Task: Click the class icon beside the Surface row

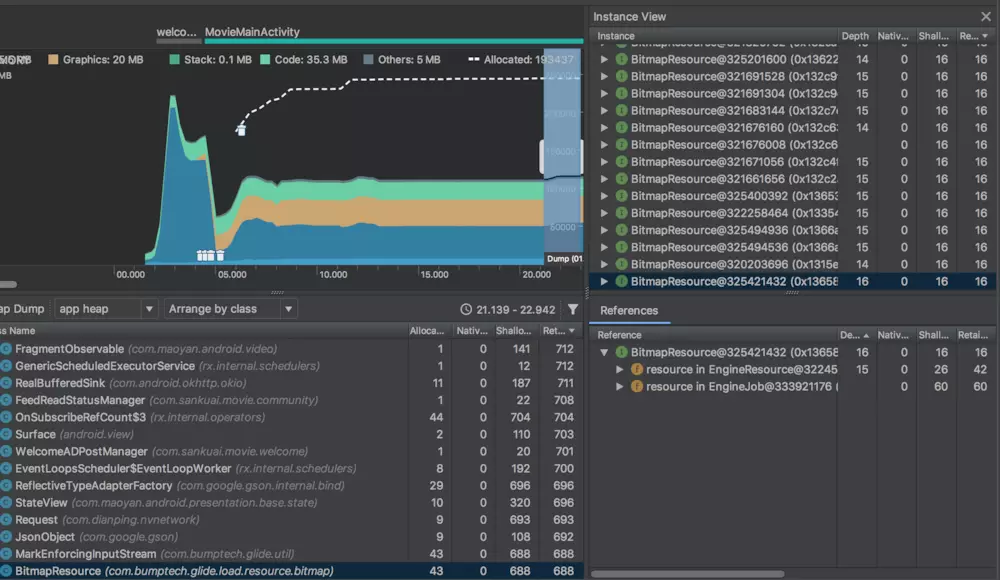Action: click(x=6, y=435)
